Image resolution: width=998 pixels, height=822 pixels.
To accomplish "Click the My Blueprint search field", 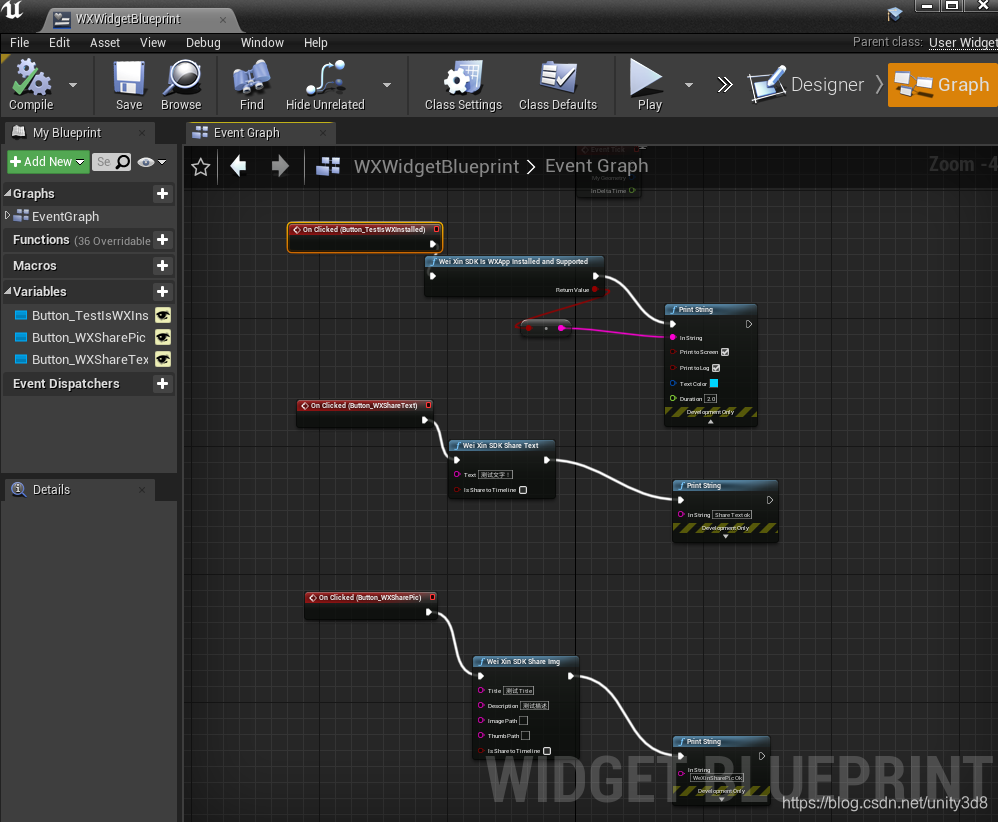I will [112, 162].
